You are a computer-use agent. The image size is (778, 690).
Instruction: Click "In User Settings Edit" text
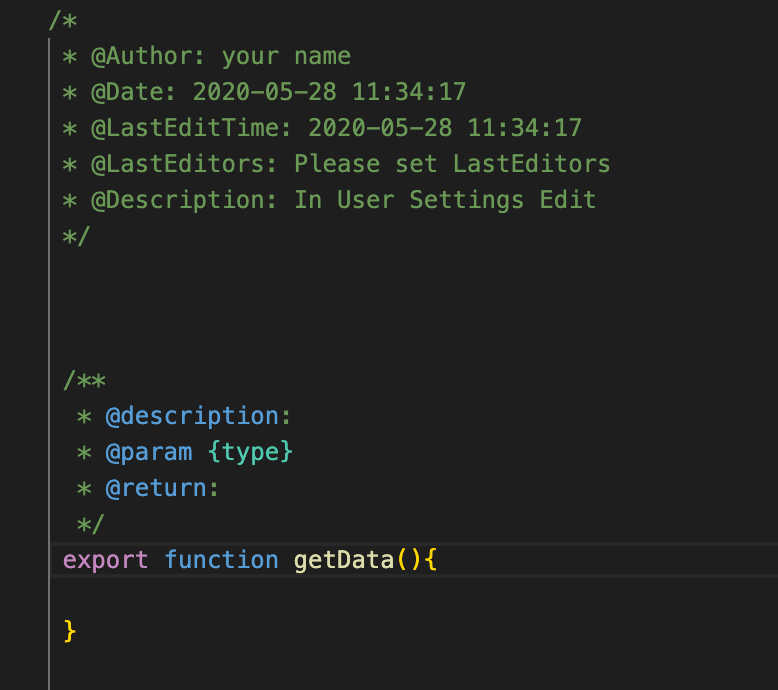tap(445, 200)
